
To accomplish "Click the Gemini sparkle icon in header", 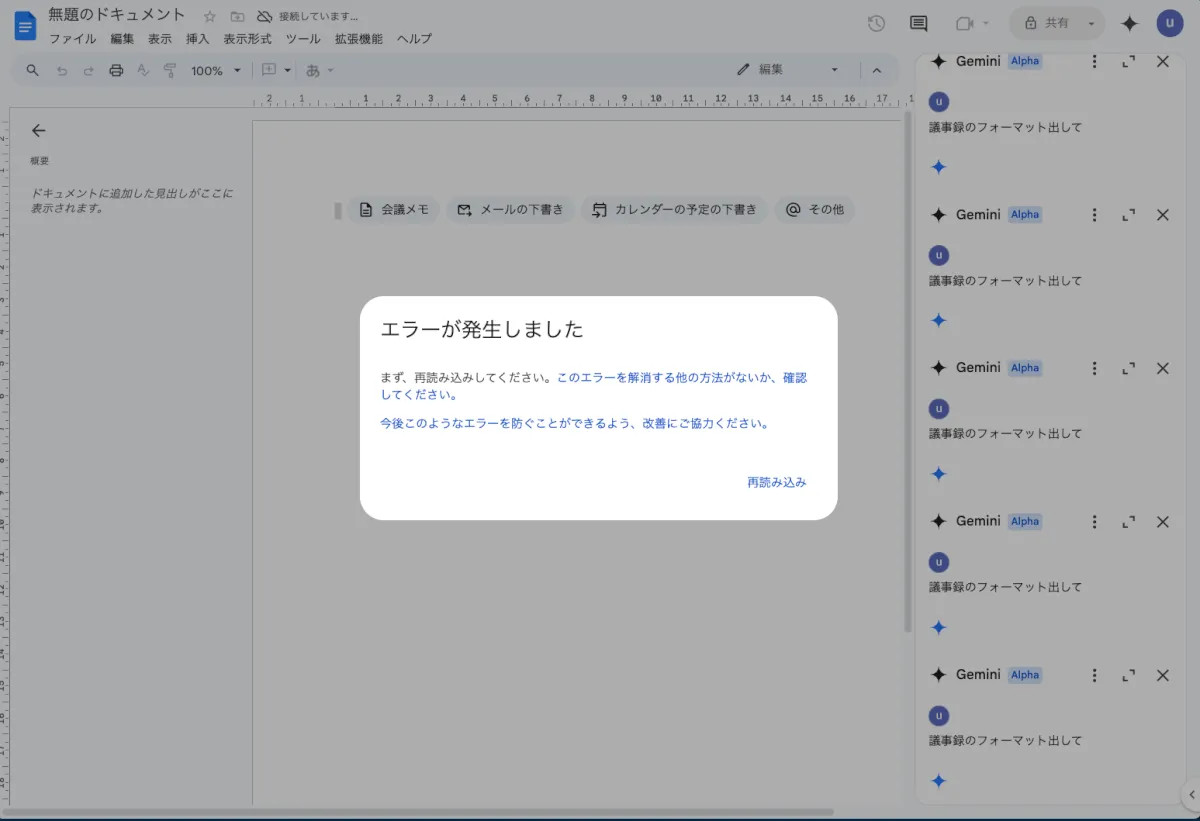I will [x=1129, y=23].
